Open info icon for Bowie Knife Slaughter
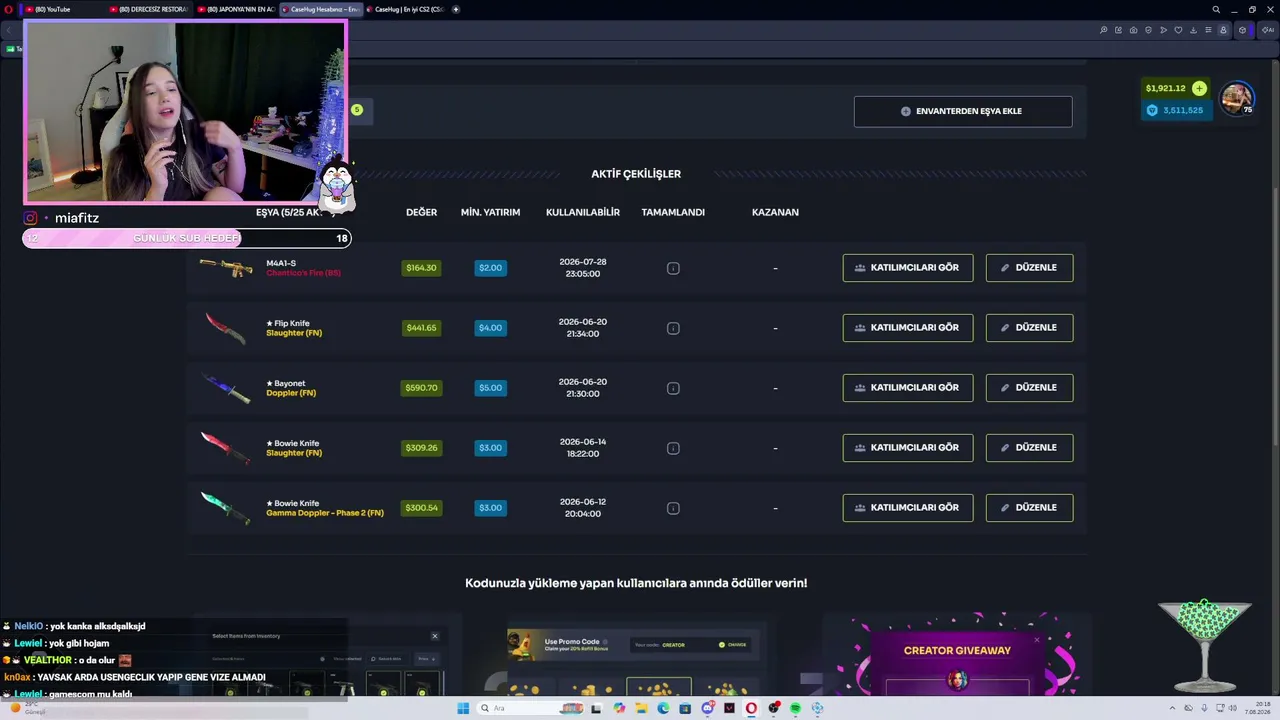Viewport: 1280px width, 720px height. (x=673, y=448)
